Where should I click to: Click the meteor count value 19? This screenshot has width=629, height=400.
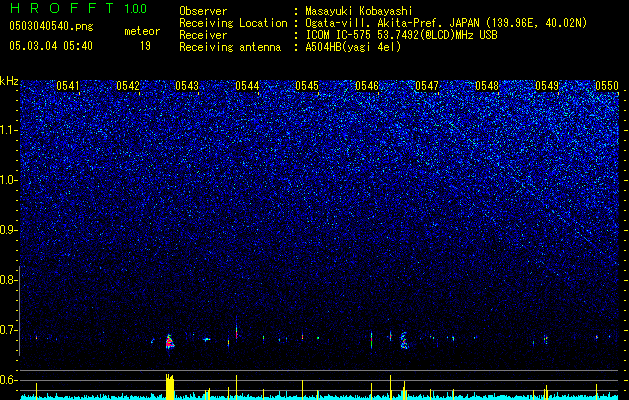tap(145, 46)
